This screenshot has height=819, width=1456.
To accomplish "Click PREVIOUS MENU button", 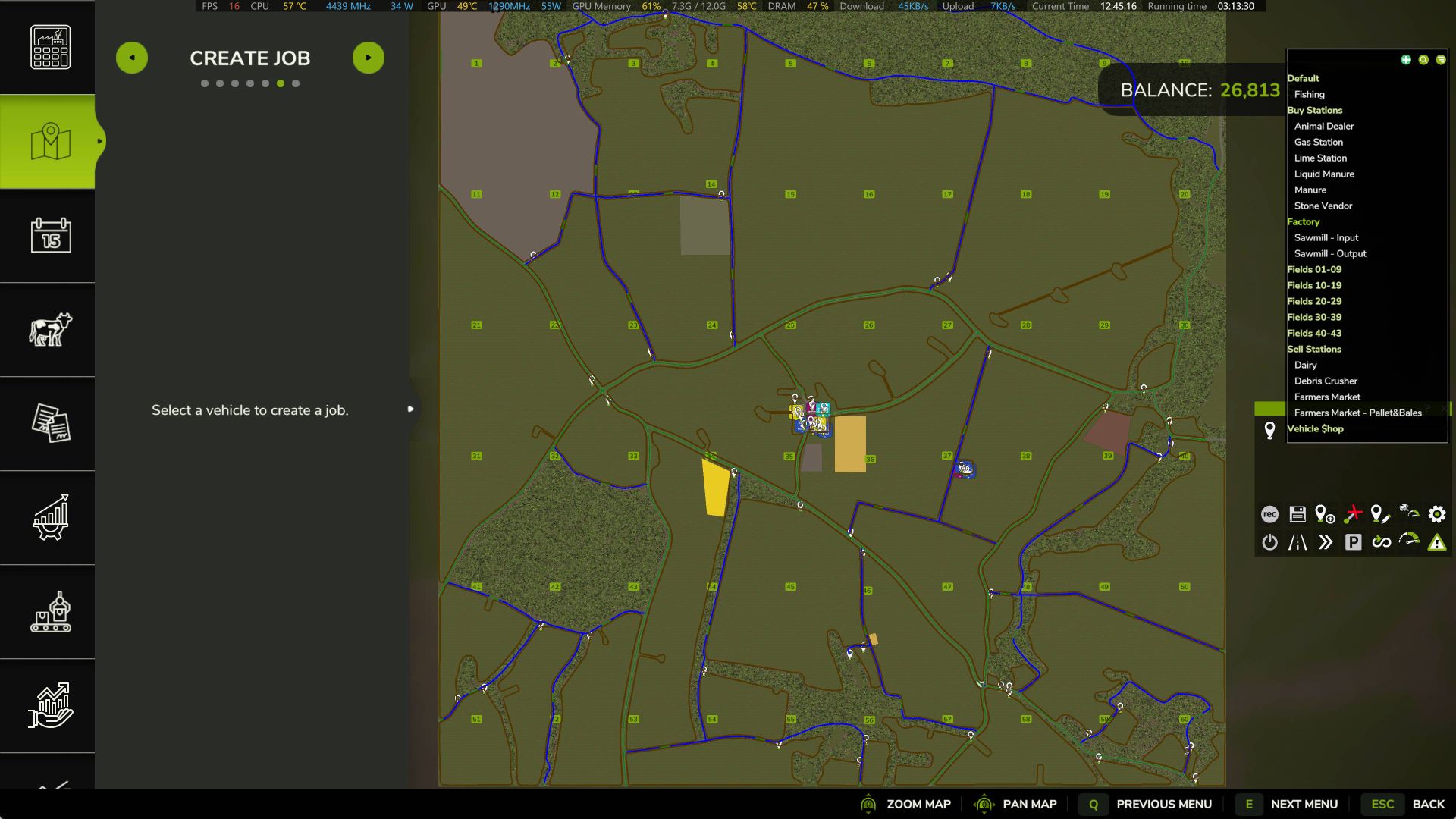I will 1147,804.
